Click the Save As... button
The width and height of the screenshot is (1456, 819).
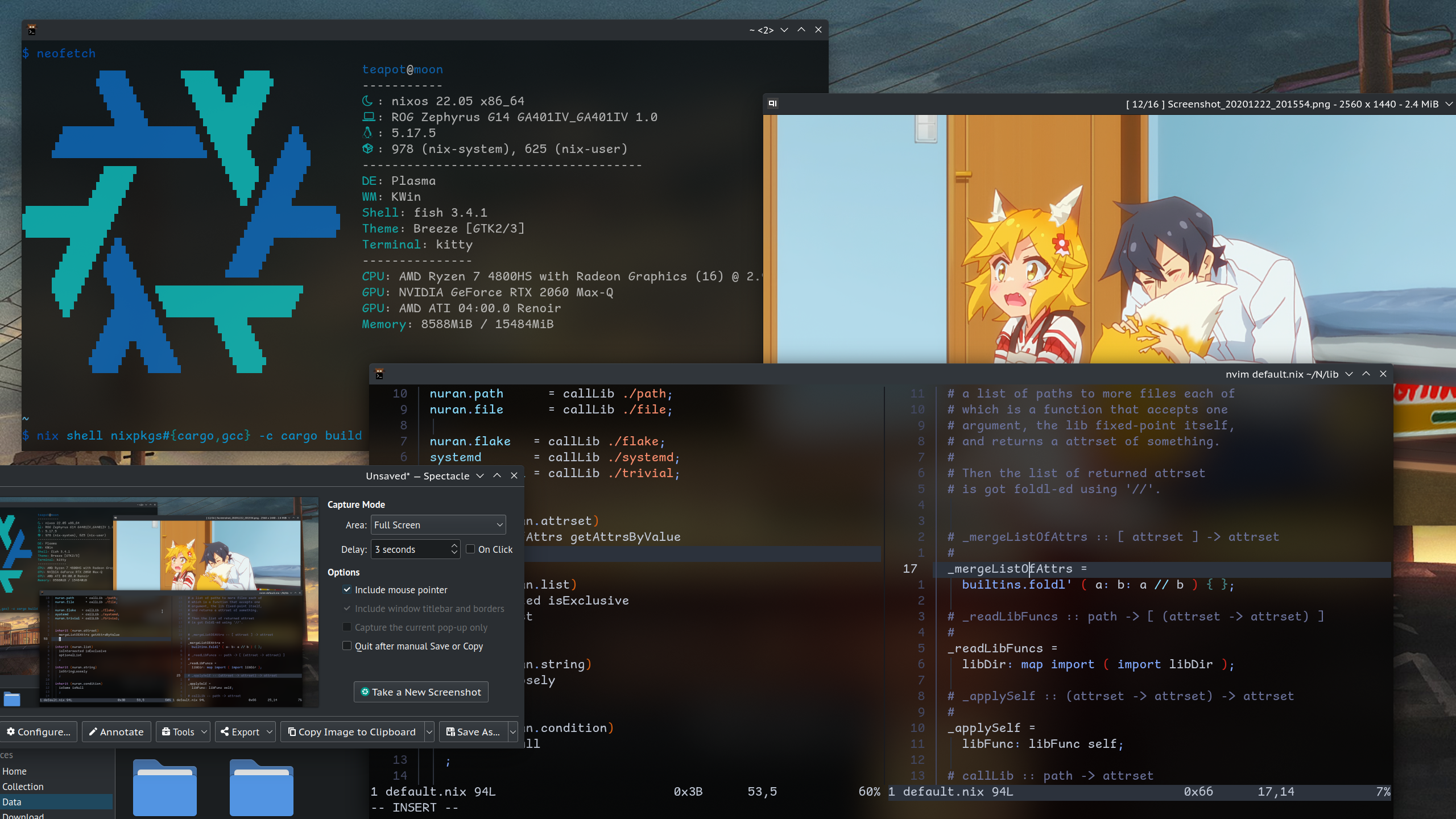473,732
